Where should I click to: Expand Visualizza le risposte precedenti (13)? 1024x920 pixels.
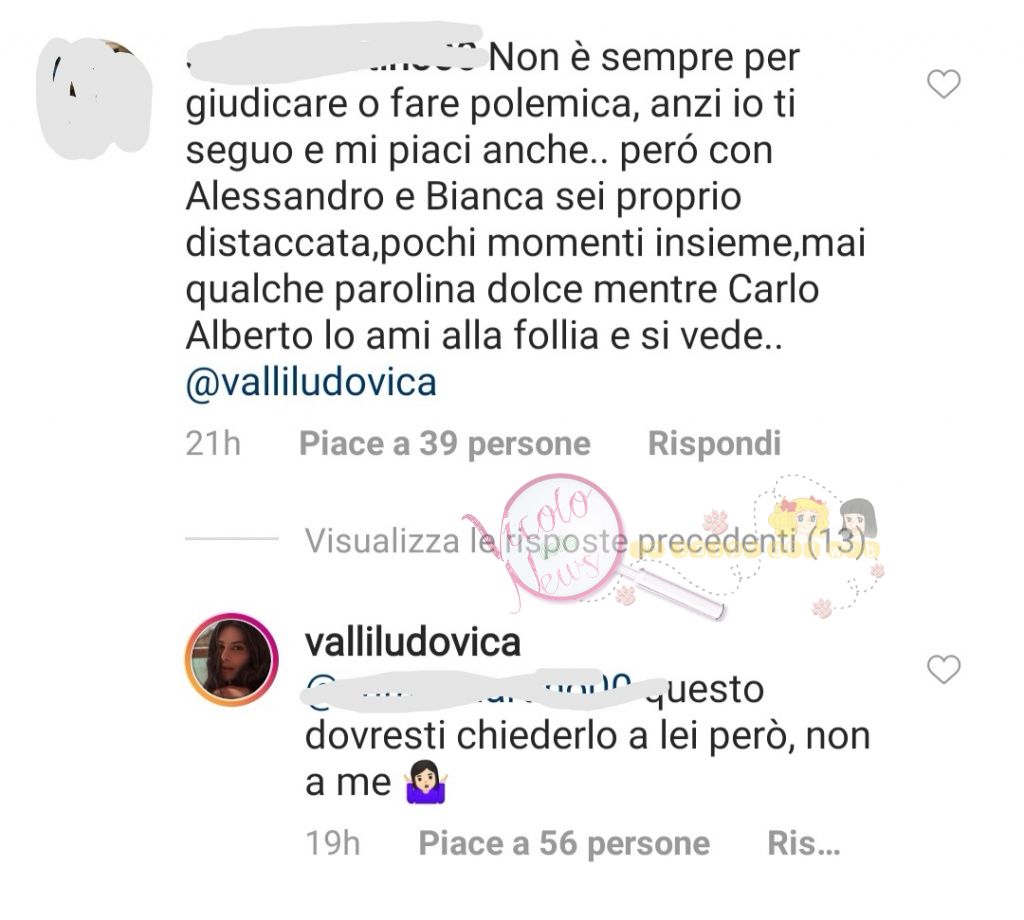click(x=584, y=541)
